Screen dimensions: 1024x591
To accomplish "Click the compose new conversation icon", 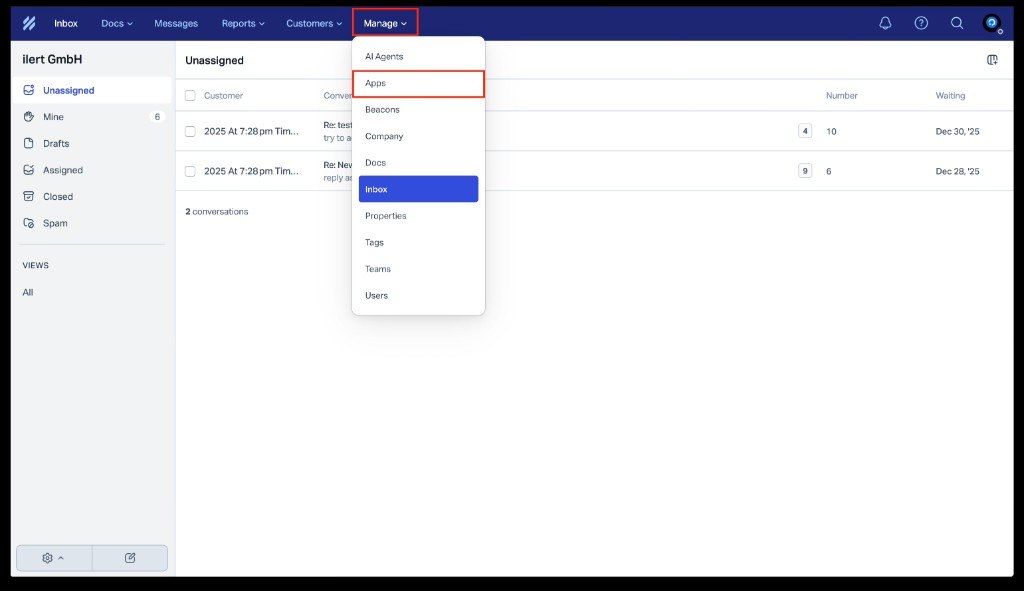I will point(130,558).
